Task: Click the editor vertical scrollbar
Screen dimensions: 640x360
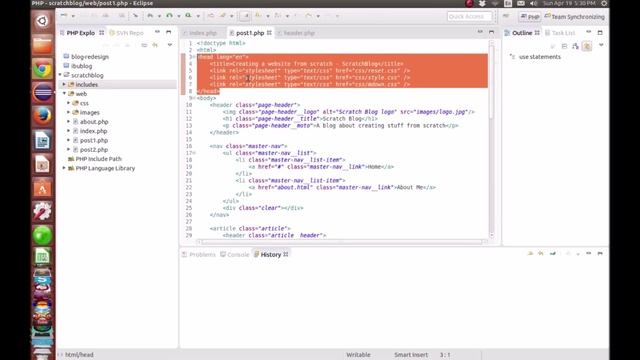Action: (491, 139)
